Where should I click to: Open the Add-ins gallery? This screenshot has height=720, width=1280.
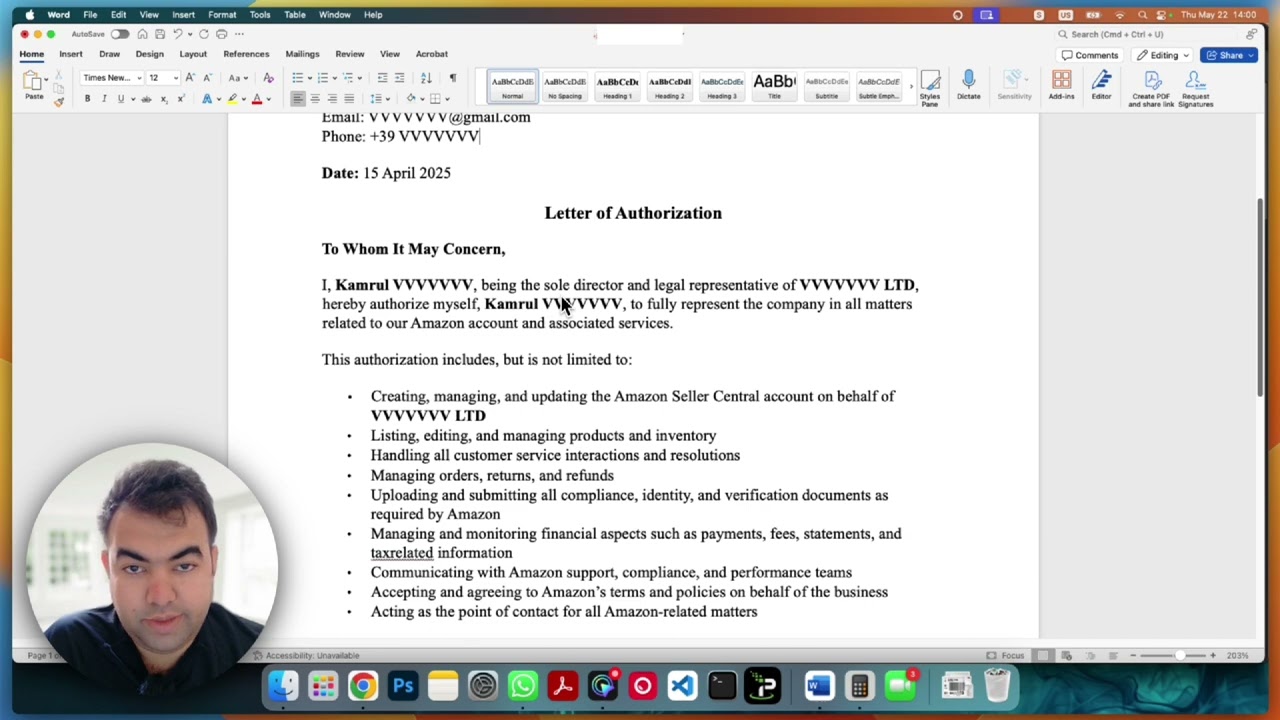point(1061,86)
